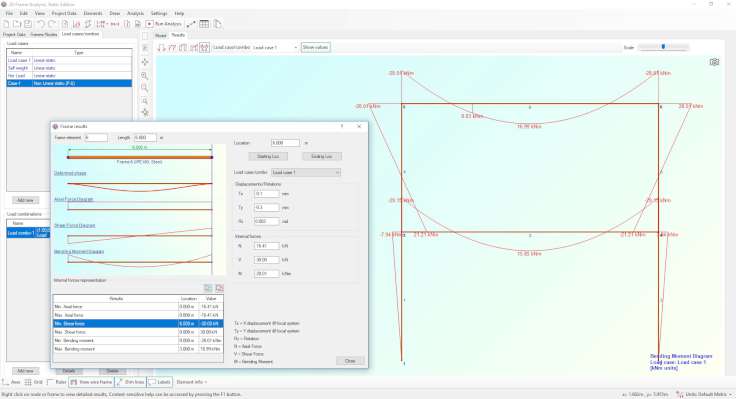Toggle the wire frame view
The image size is (736, 399).
92,382
